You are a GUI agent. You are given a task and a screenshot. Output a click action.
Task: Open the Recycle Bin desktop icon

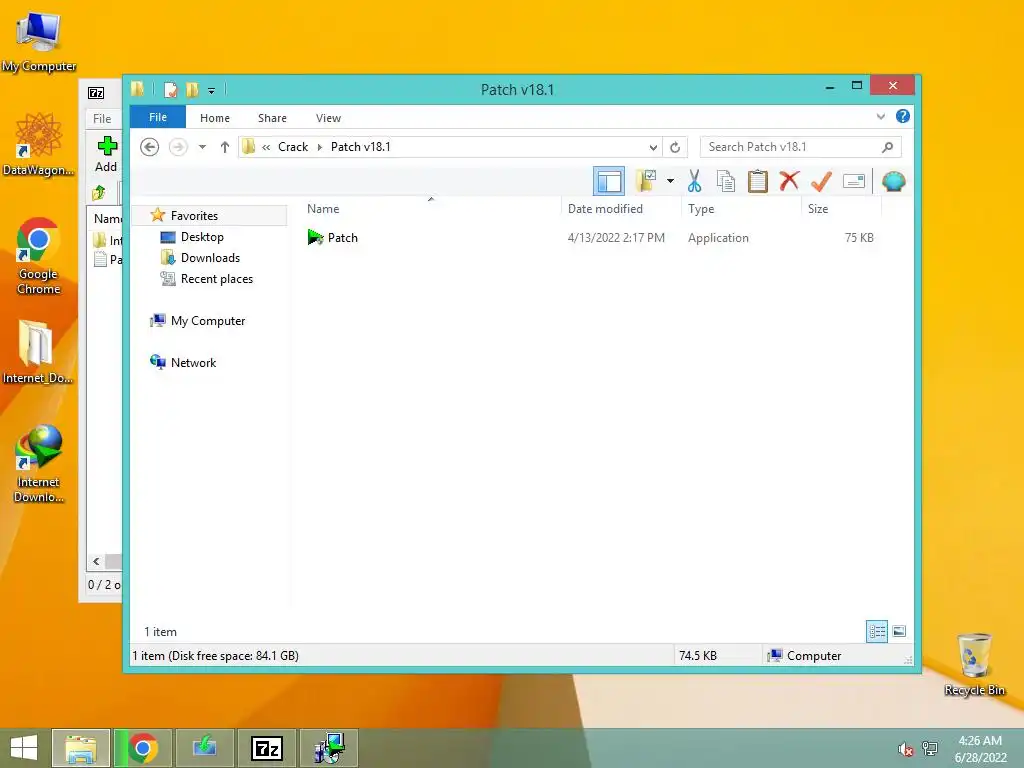coord(974,665)
